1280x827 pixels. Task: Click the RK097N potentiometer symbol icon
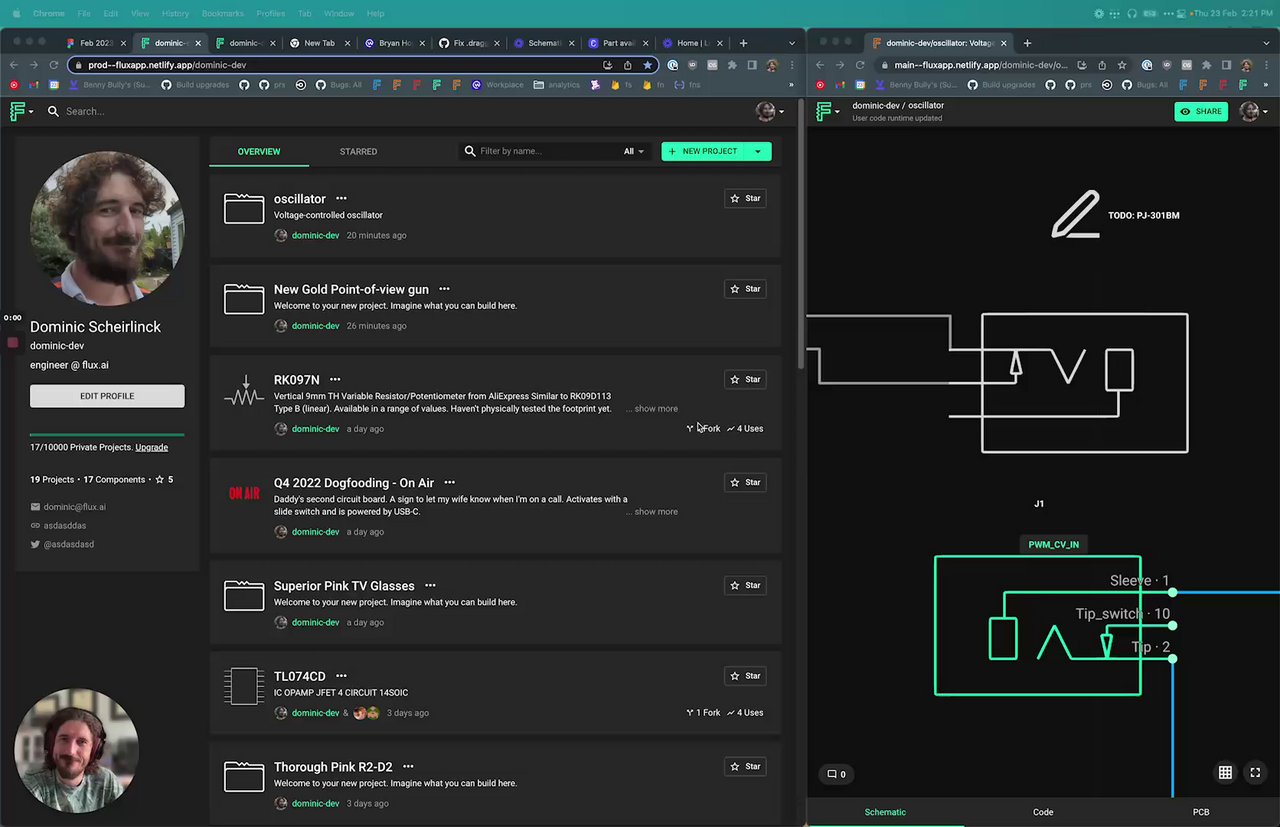244,391
